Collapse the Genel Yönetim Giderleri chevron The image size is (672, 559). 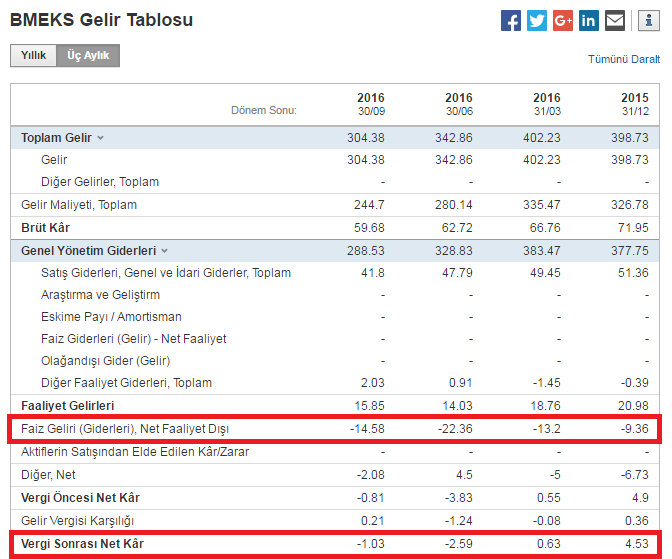pos(165,251)
